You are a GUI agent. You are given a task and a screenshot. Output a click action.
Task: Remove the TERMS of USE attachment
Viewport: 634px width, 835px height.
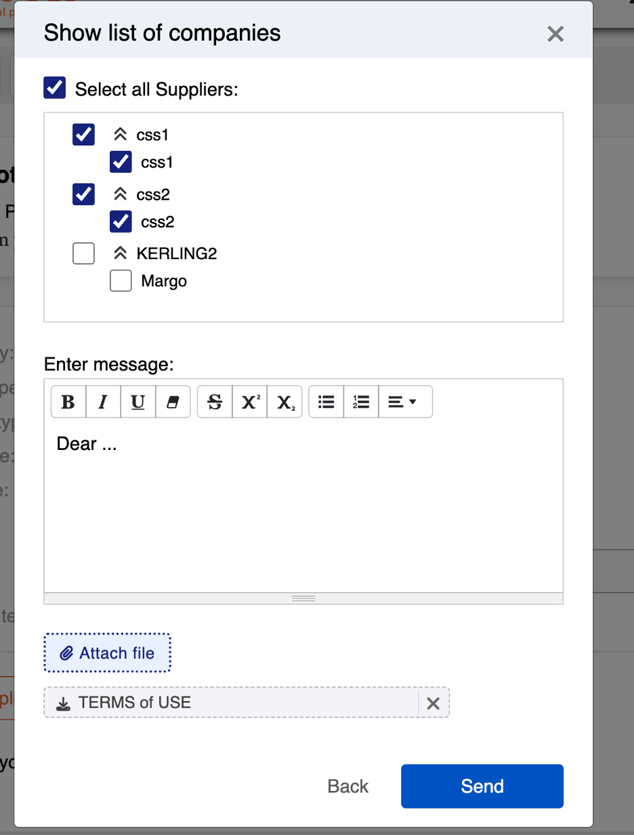pyautogui.click(x=433, y=703)
